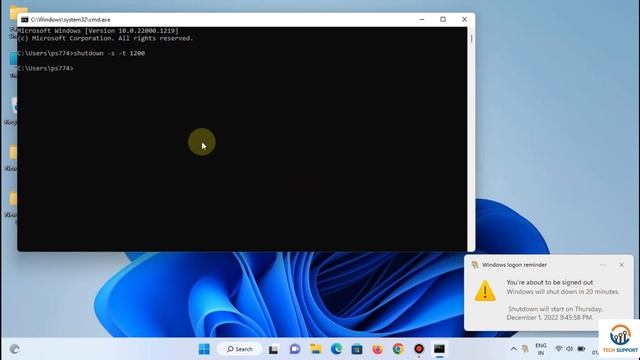Open the red screen recorder taskbar icon
Image resolution: width=640 pixels, height=360 pixels.
click(x=419, y=349)
